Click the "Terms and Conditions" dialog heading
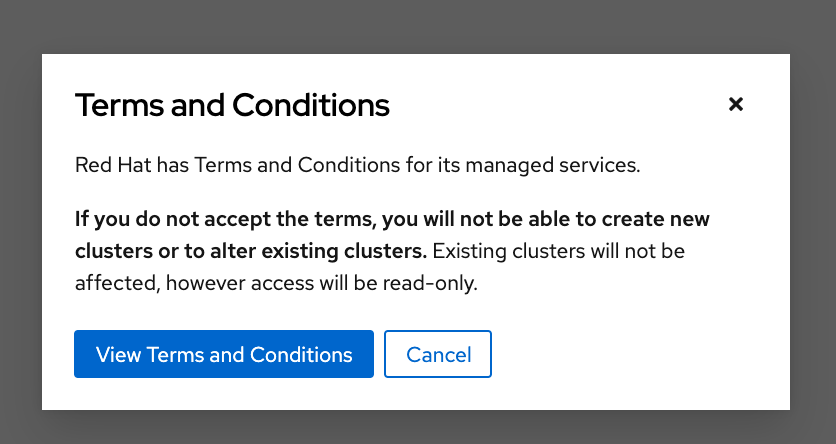 pos(232,104)
